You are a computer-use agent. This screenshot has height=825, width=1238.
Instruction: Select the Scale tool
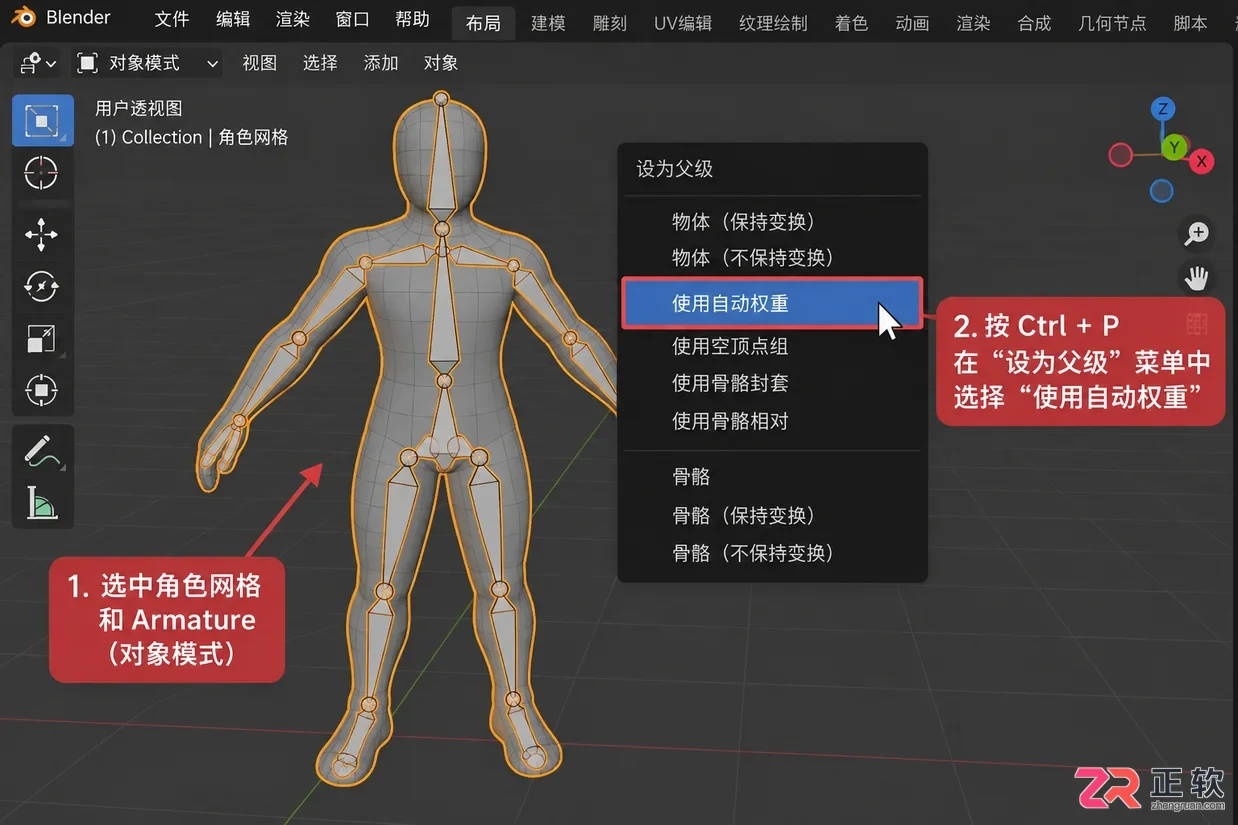point(42,338)
